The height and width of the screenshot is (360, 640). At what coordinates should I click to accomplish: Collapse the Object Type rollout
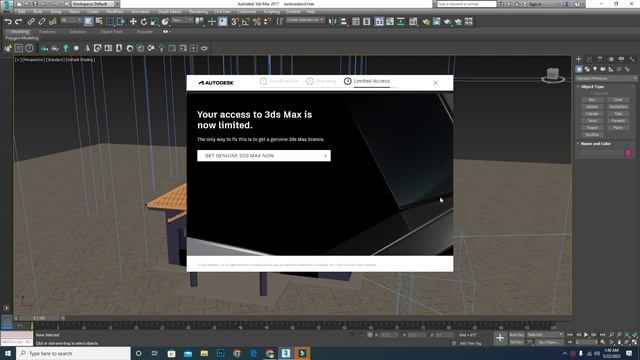coord(592,87)
